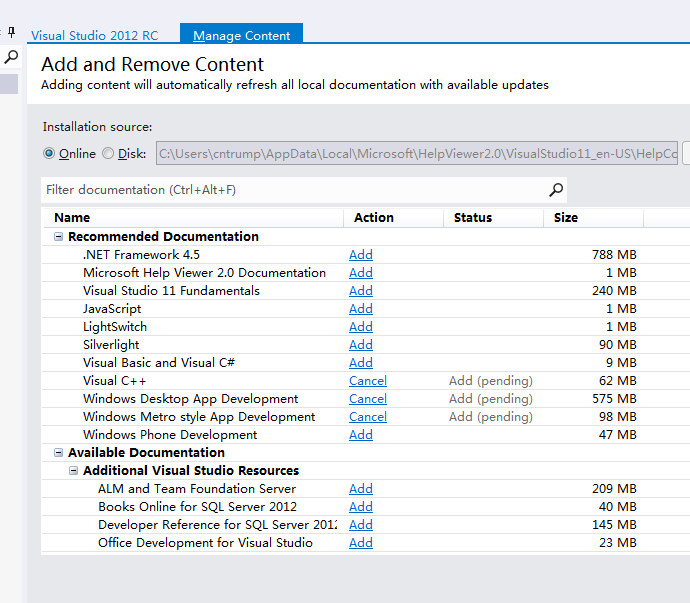This screenshot has width=690, height=603.
Task: Select 'Windows Phone Development' row name
Action: [170, 435]
